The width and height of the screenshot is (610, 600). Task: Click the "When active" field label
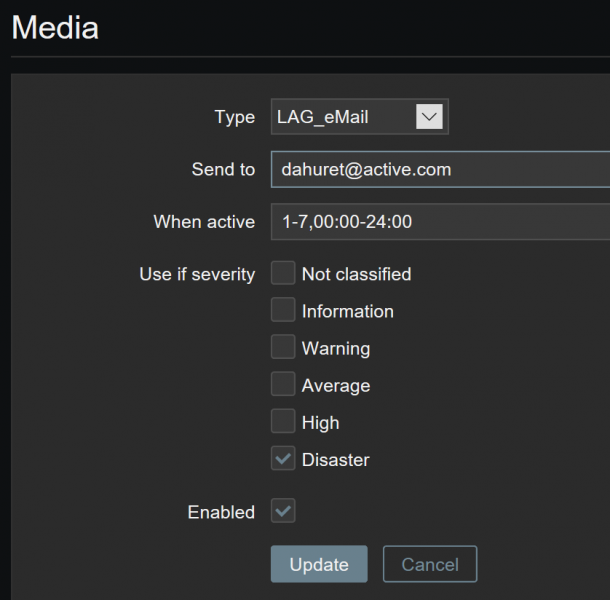coord(204,222)
